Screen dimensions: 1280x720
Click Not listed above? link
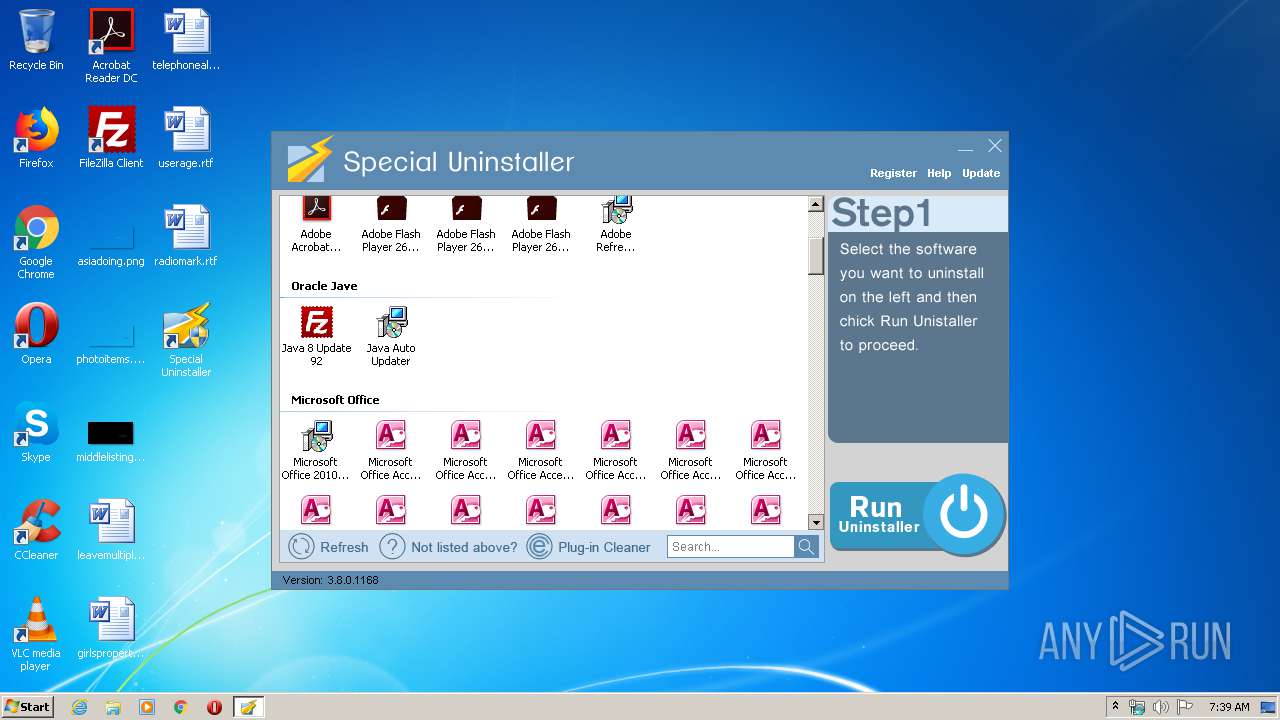pos(464,547)
